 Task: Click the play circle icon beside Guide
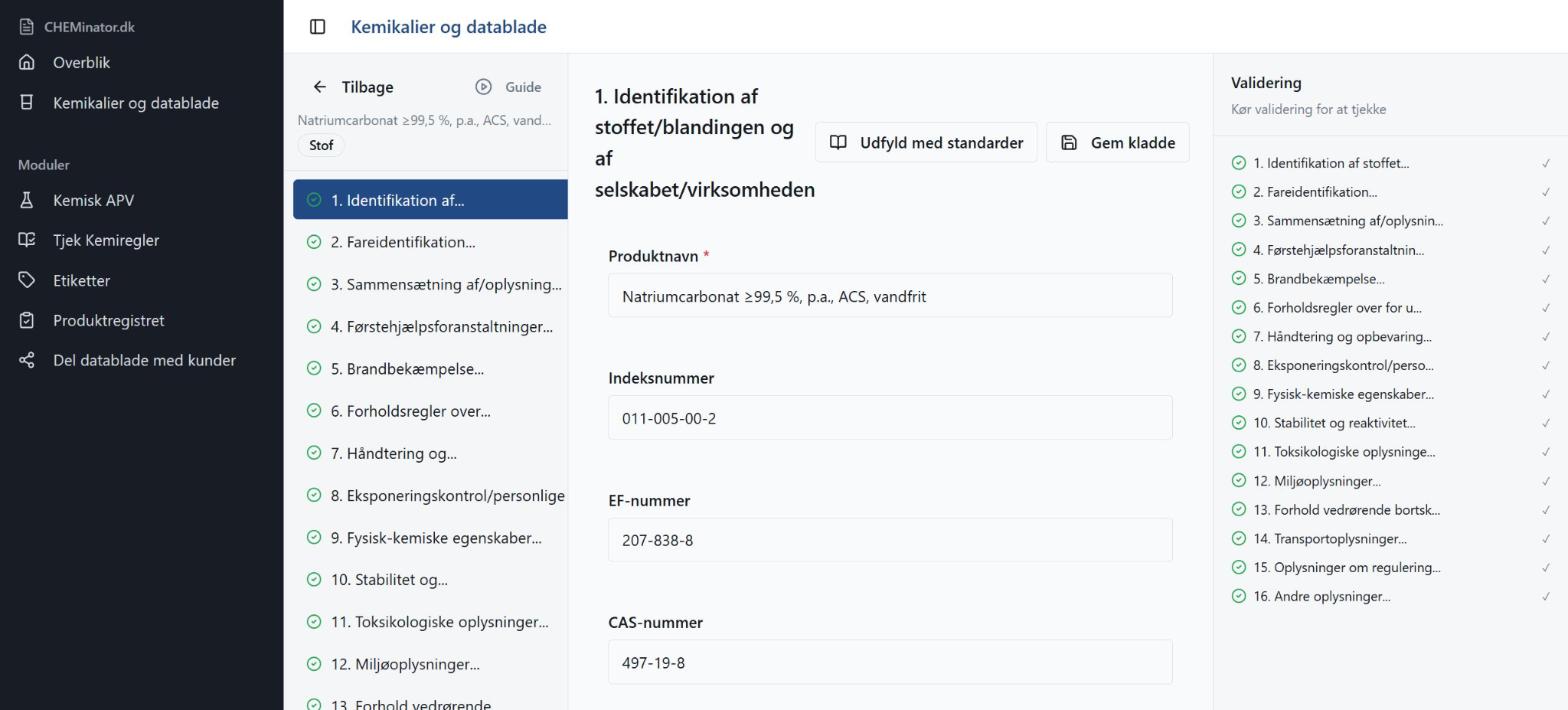[483, 87]
